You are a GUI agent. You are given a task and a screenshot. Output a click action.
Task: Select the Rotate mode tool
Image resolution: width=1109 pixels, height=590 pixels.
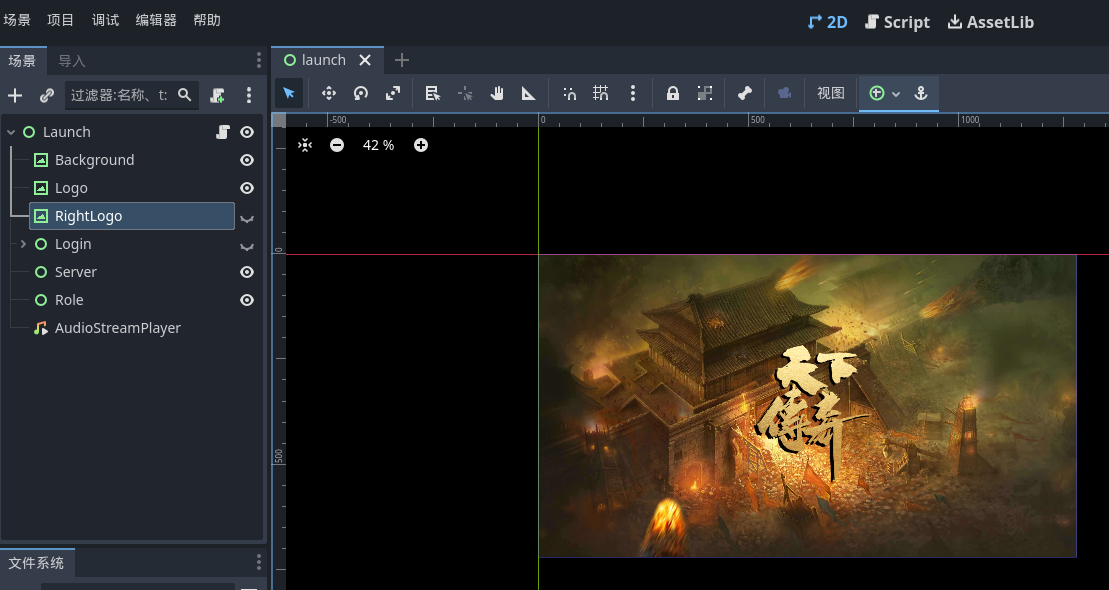[360, 93]
